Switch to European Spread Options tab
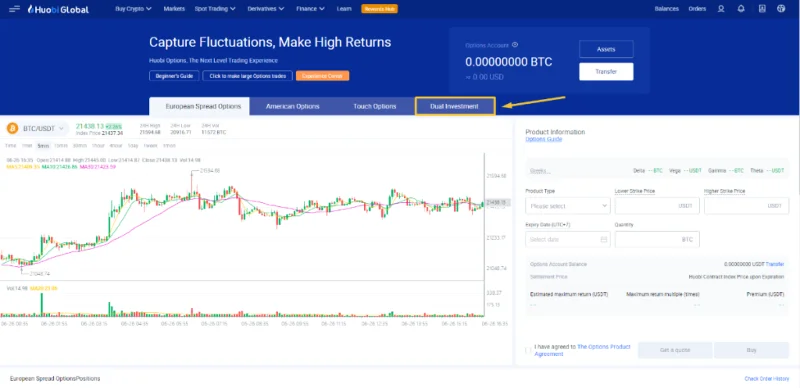Screen dimensions: 800x388 pyautogui.click(x=199, y=106)
